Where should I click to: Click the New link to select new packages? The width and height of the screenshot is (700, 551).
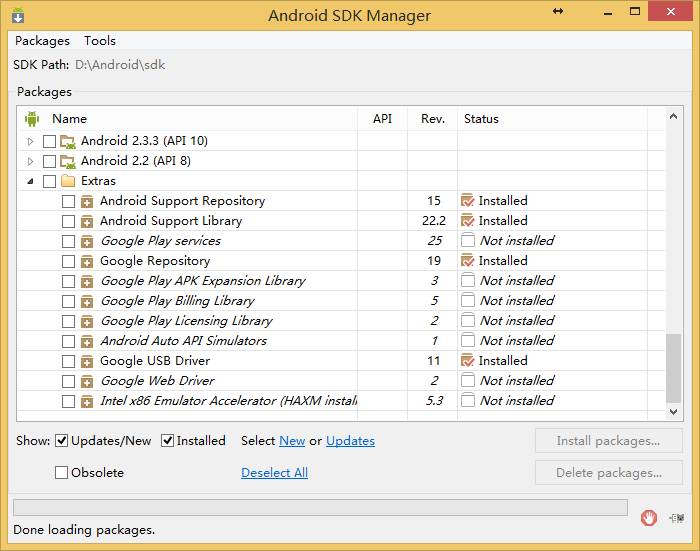(292, 441)
